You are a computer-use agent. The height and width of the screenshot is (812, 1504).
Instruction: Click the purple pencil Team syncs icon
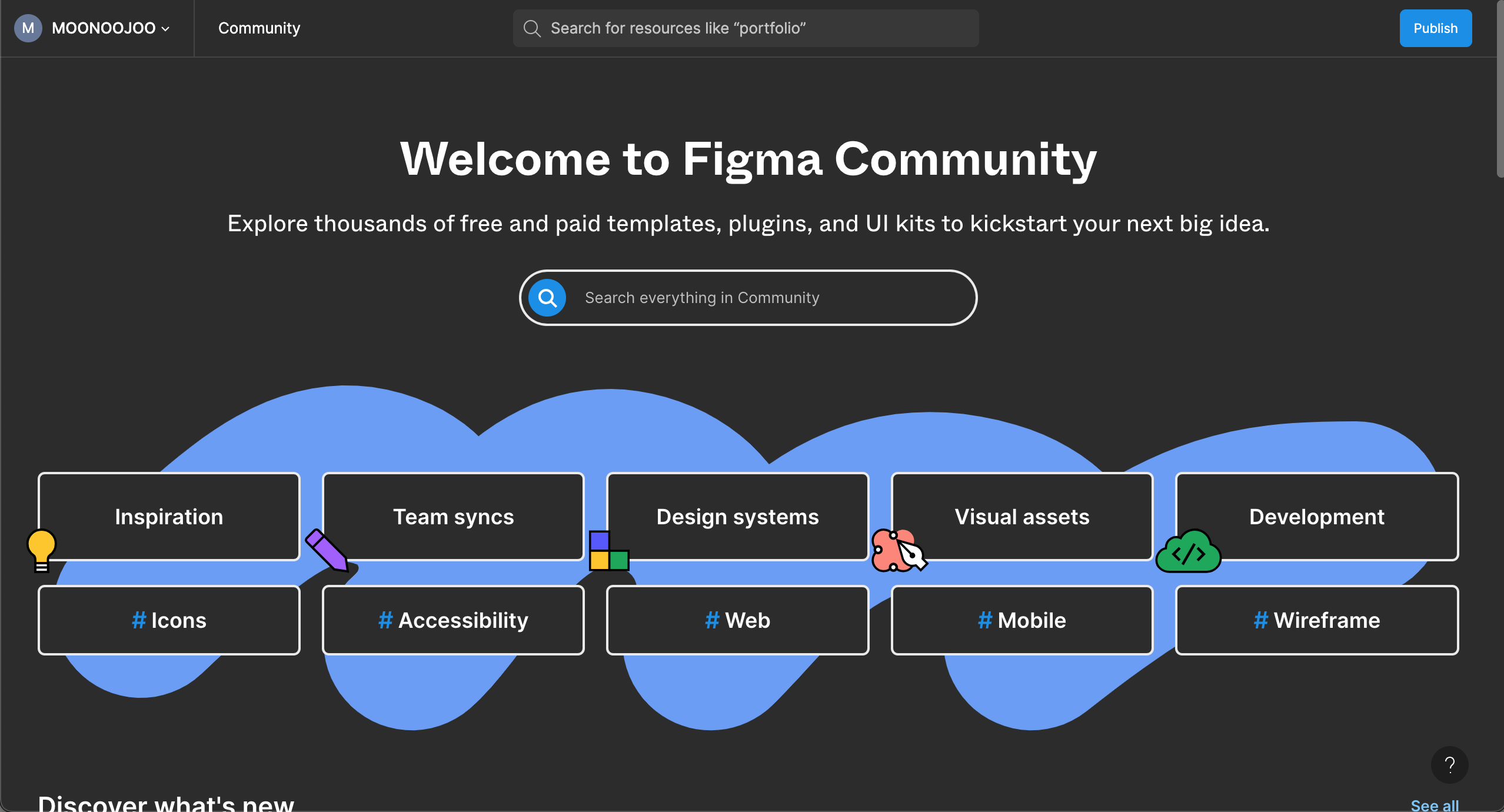pos(327,550)
